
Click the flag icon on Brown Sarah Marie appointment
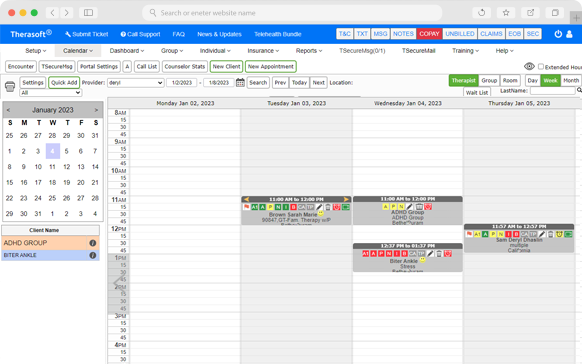click(x=246, y=207)
